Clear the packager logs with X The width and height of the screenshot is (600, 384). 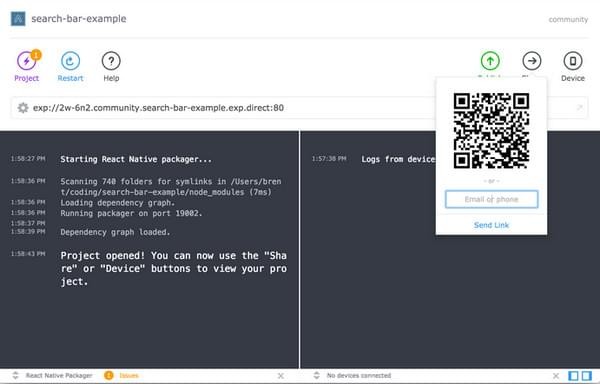280,376
